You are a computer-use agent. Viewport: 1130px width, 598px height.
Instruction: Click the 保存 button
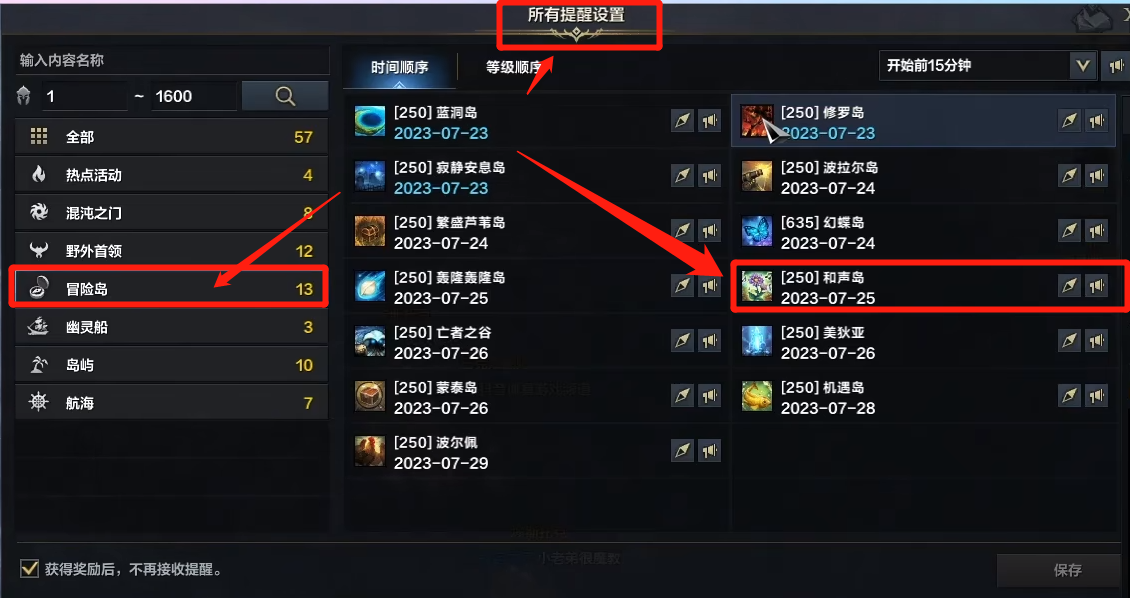pyautogui.click(x=1067, y=570)
